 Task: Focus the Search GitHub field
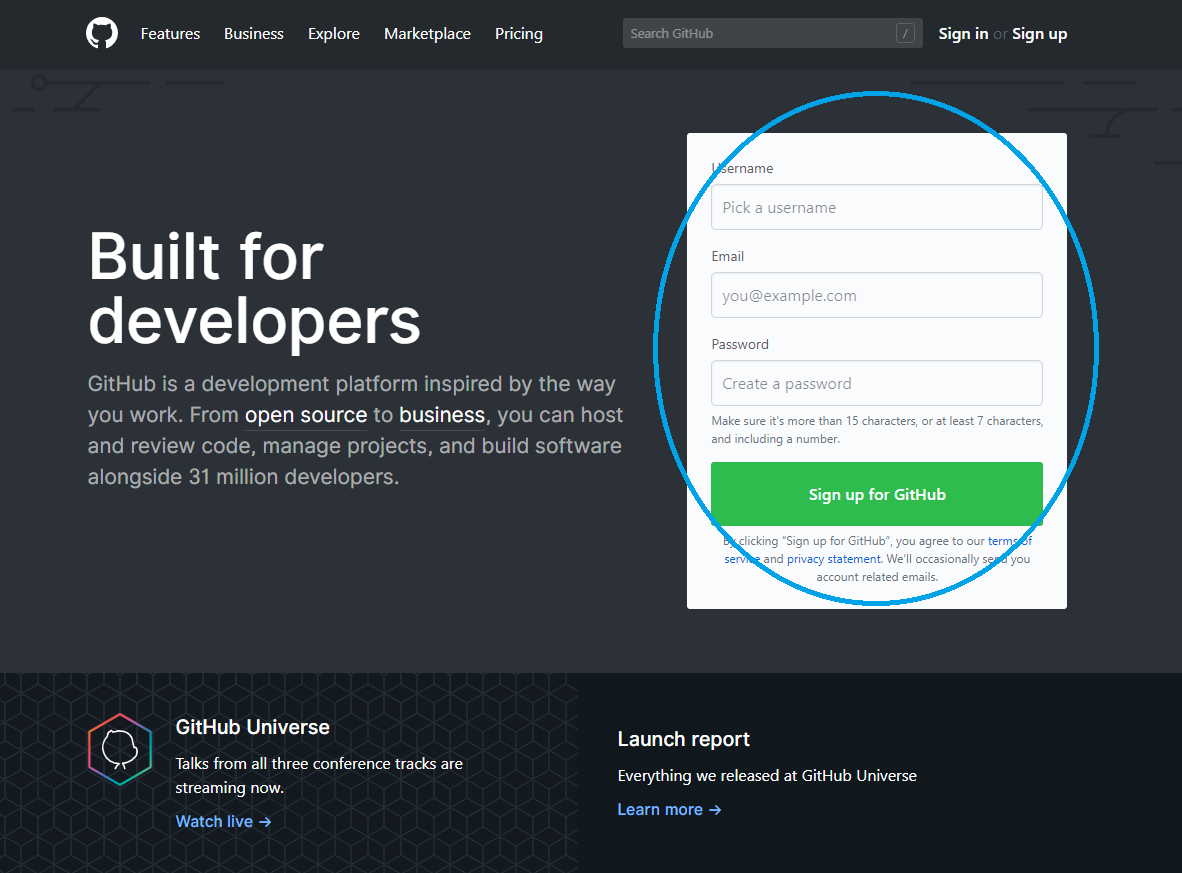[x=773, y=33]
